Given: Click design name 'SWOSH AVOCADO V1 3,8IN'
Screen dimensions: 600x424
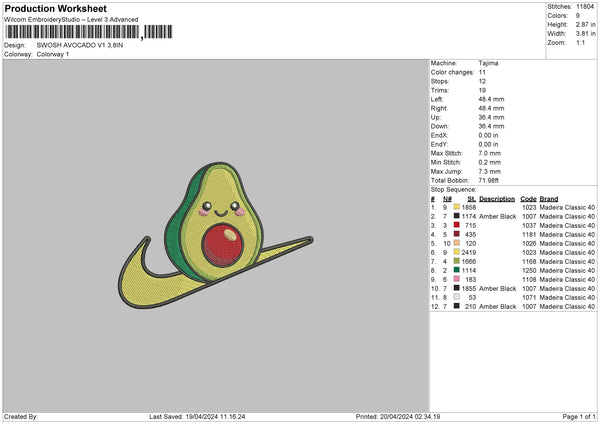Looking at the screenshot, I should (x=80, y=45).
